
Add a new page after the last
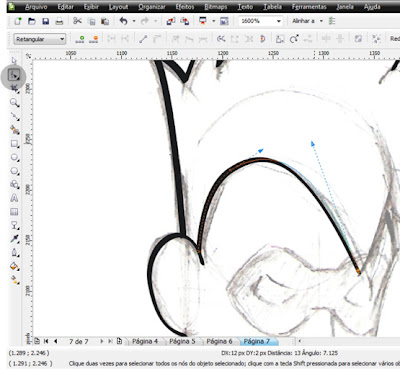[x=119, y=341]
